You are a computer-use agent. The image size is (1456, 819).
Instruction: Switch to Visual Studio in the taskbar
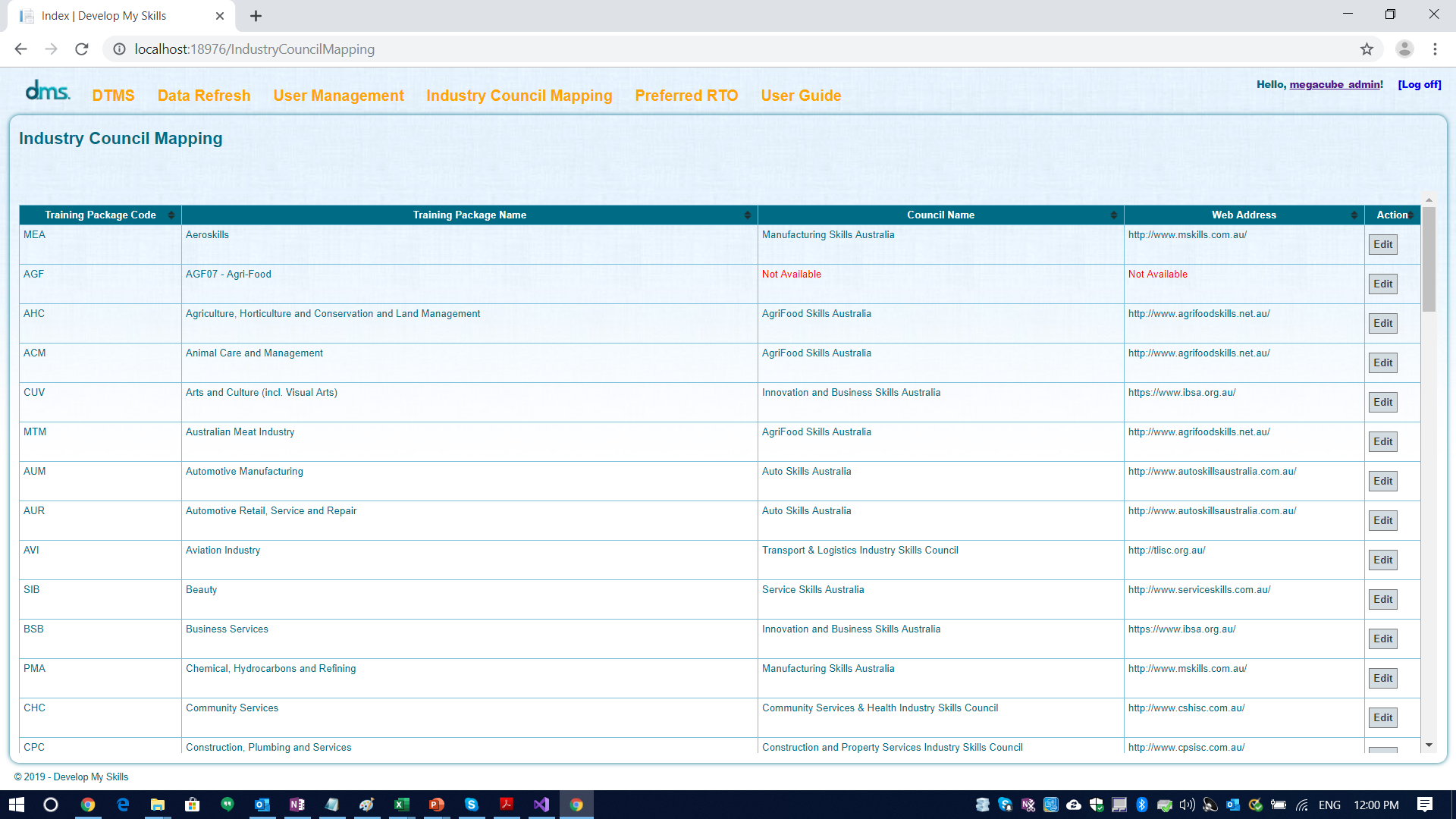541,805
